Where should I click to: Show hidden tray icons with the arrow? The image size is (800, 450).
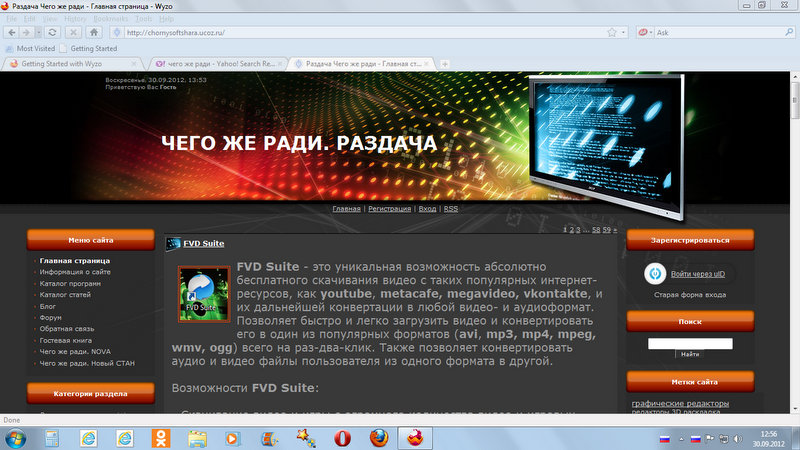point(681,439)
